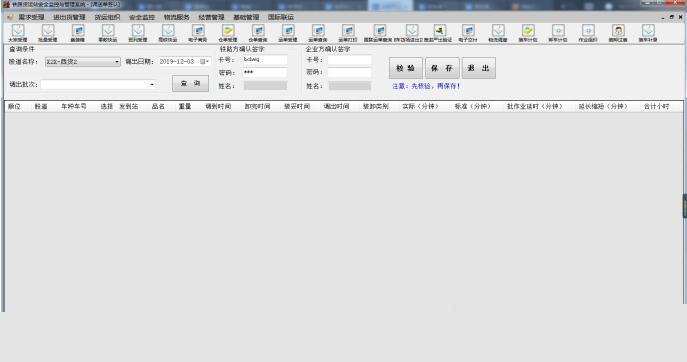Image resolution: width=687 pixels, height=362 pixels.
Task: Click the 查询 button
Action: click(x=190, y=83)
